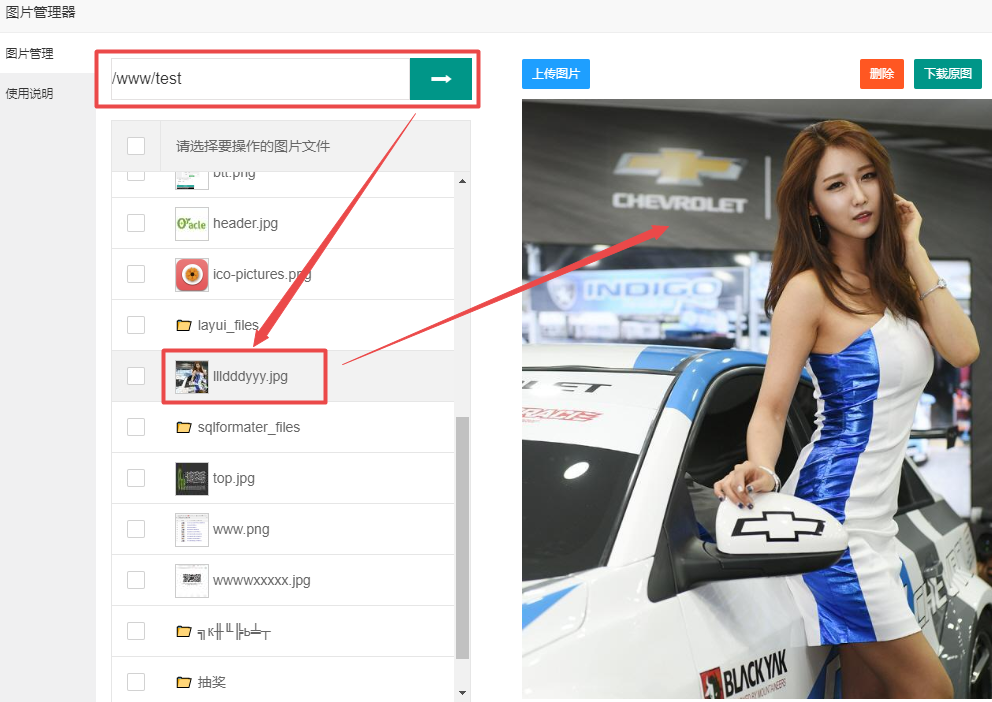The width and height of the screenshot is (992, 702).
Task: Click the 上传图片 upload button
Action: click(x=556, y=74)
